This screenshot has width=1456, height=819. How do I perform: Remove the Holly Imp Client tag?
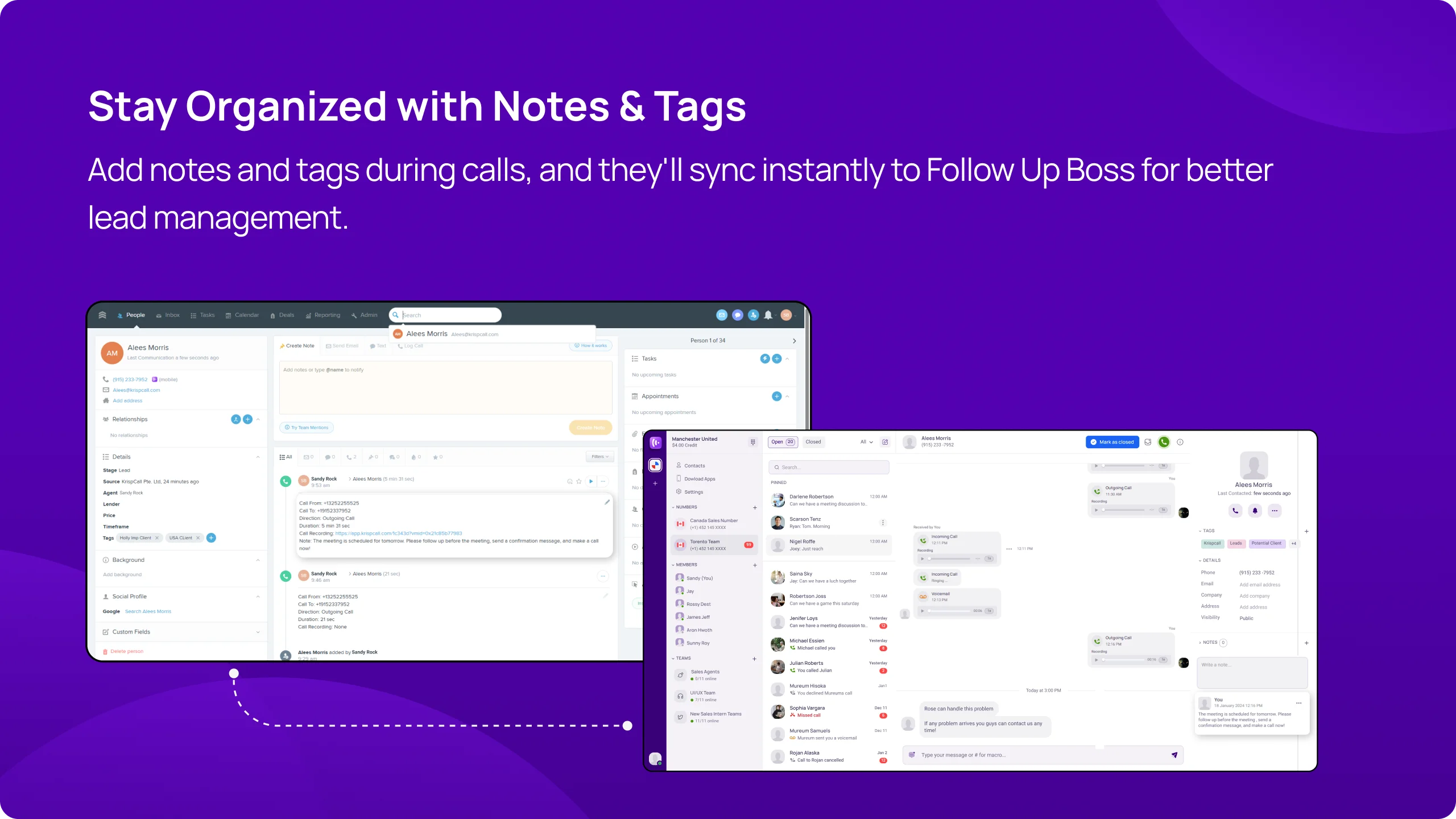157,538
